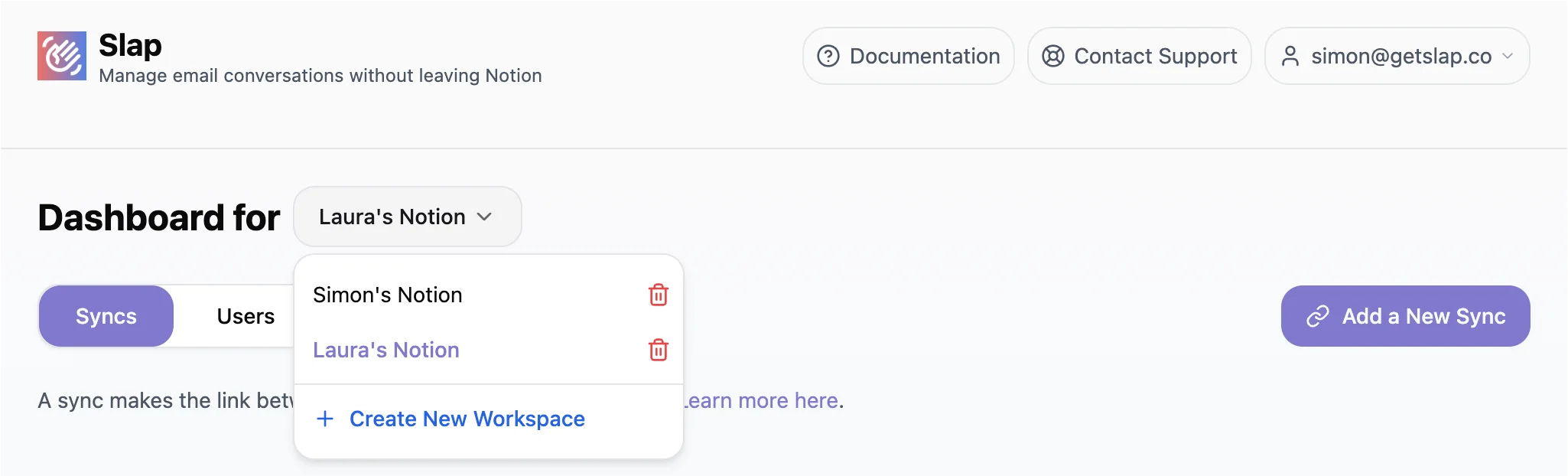Viewport: 1568px width, 476px height.
Task: Open the Documentation page
Action: [x=923, y=56]
